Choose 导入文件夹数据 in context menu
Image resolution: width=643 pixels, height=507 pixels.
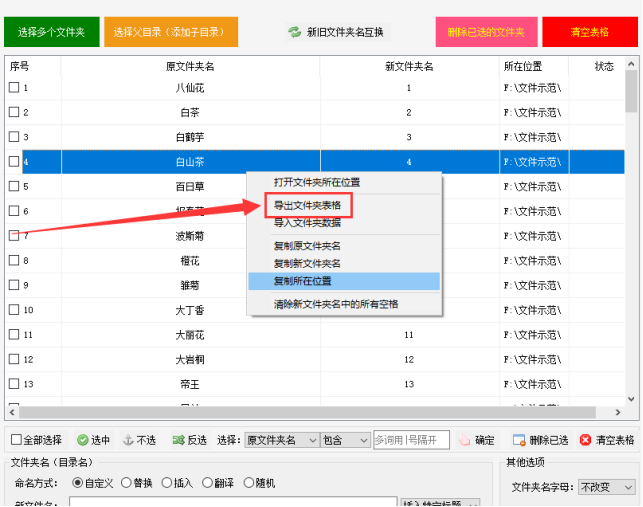[308, 223]
